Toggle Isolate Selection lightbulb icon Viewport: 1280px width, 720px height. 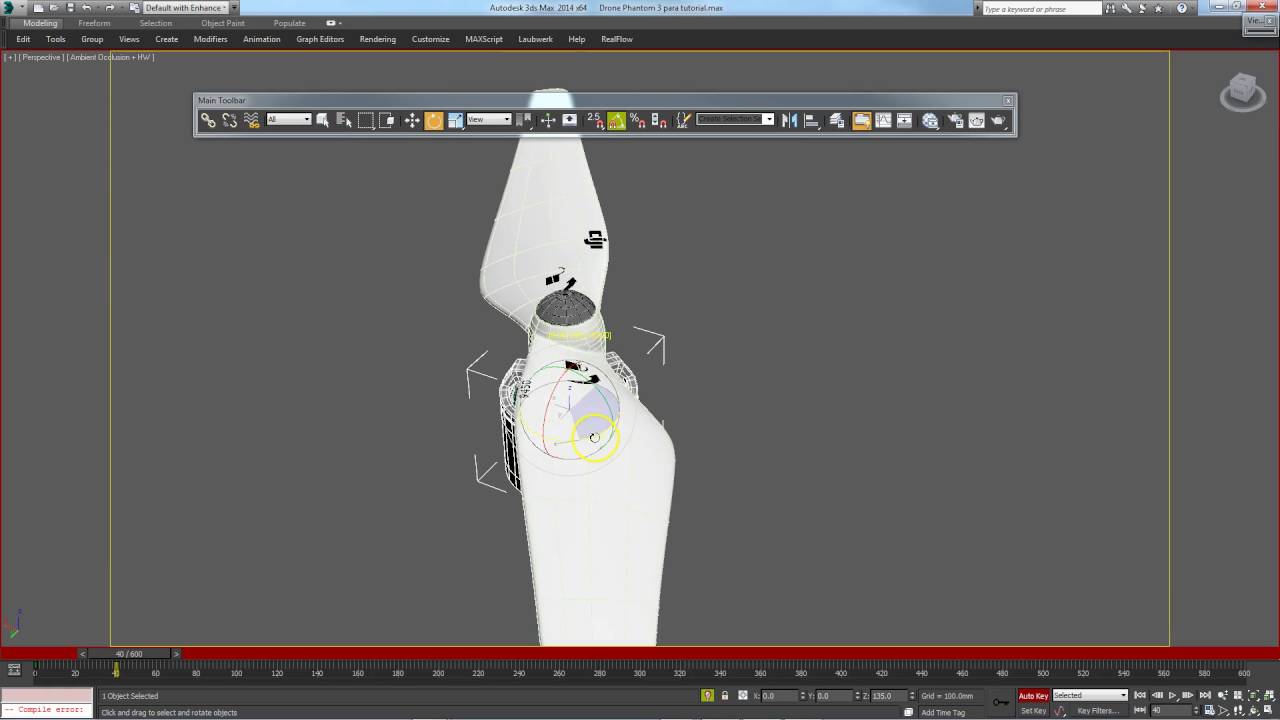coord(707,695)
